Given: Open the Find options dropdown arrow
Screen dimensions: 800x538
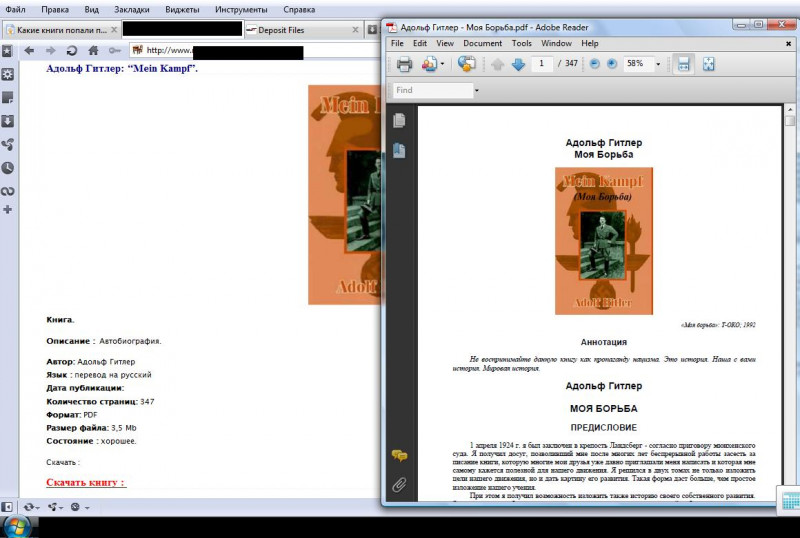Looking at the screenshot, I should pyautogui.click(x=477, y=90).
